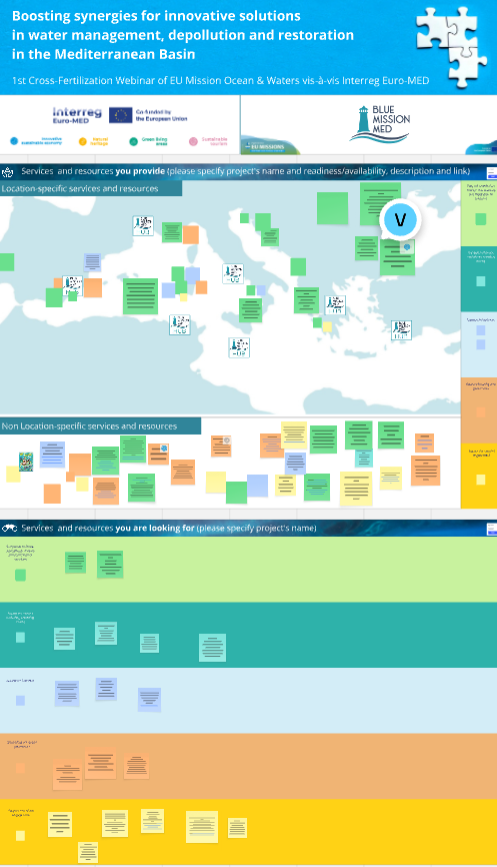Select the blue Innovative sustainable economy dot
497x867 pixels.
14,141
